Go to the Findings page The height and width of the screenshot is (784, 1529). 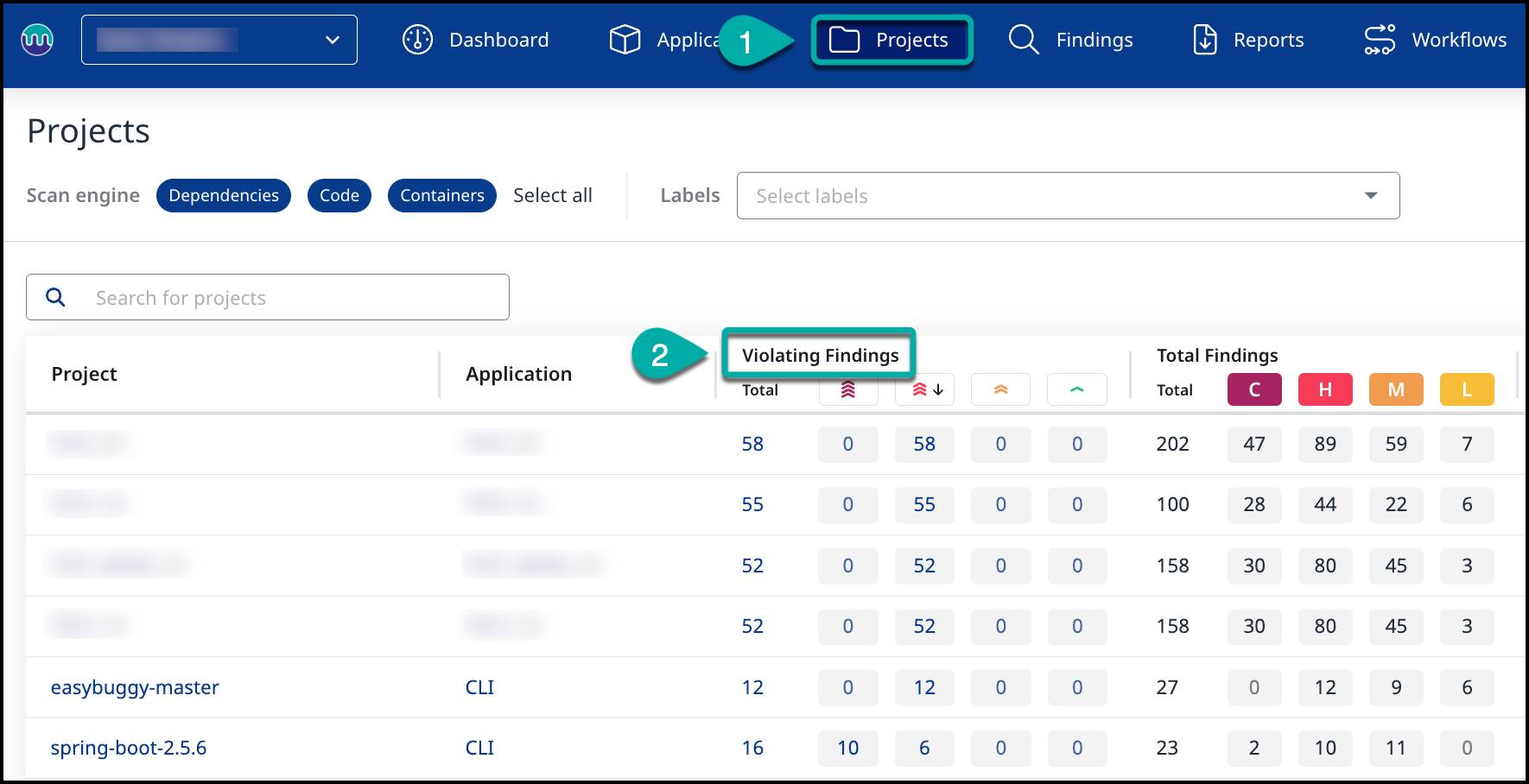click(x=1071, y=40)
